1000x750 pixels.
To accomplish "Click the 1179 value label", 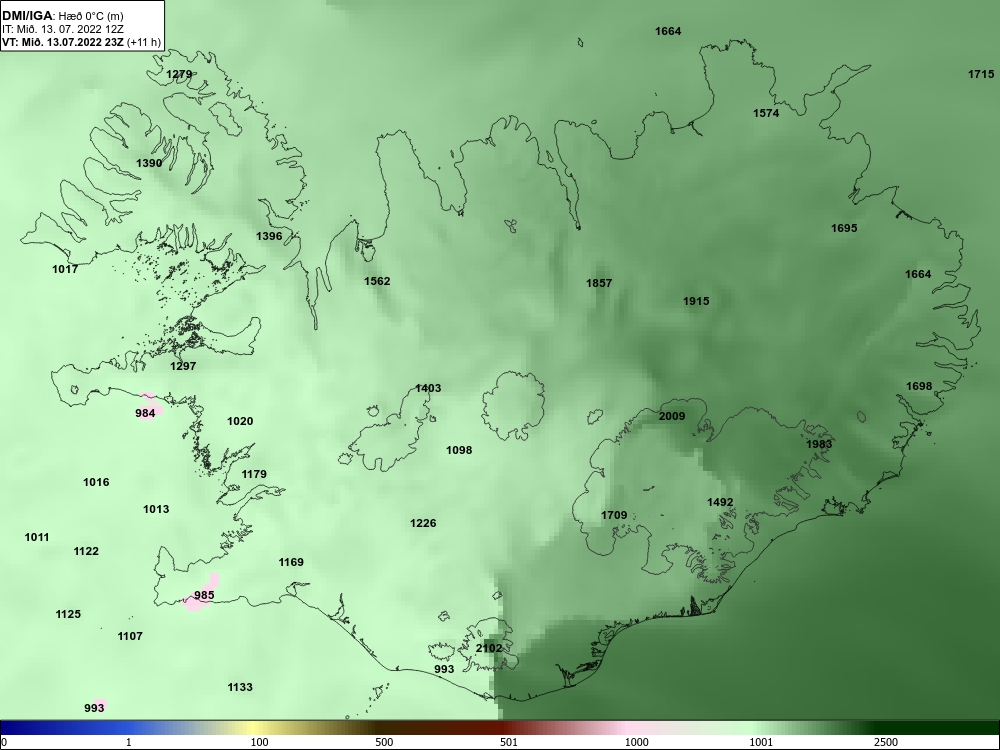I will point(254,474).
